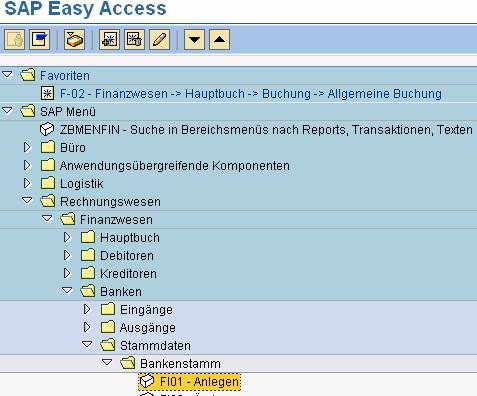
Task: Click the move favorite up arrow
Action: 219,40
